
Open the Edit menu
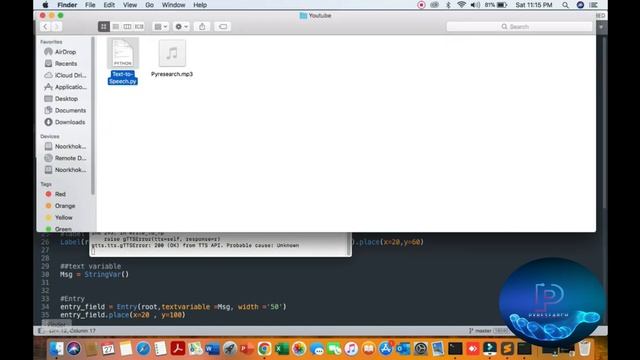coord(109,5)
